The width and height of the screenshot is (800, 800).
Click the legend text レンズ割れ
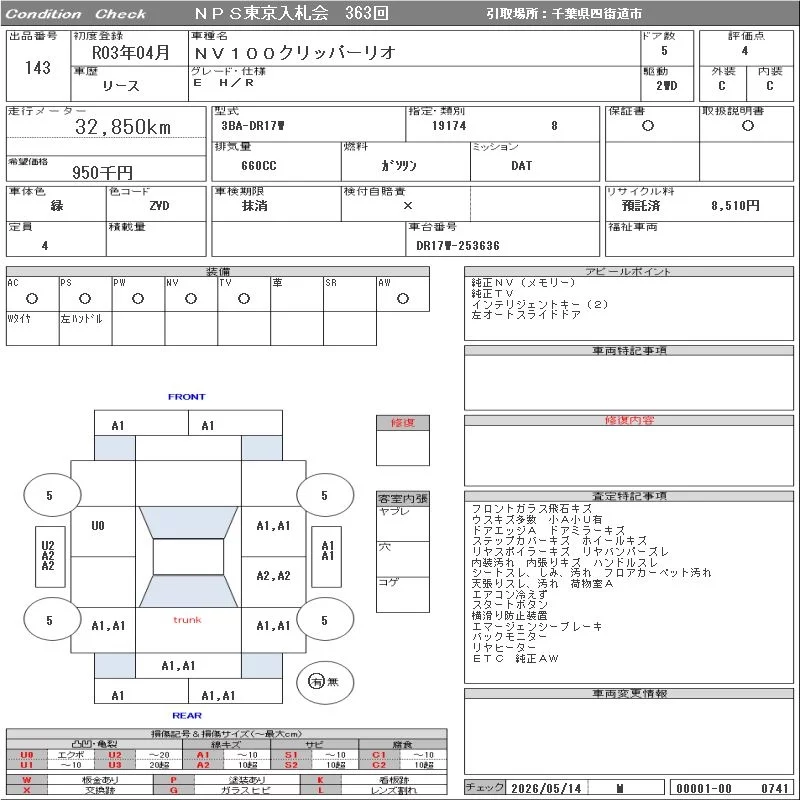point(394,790)
